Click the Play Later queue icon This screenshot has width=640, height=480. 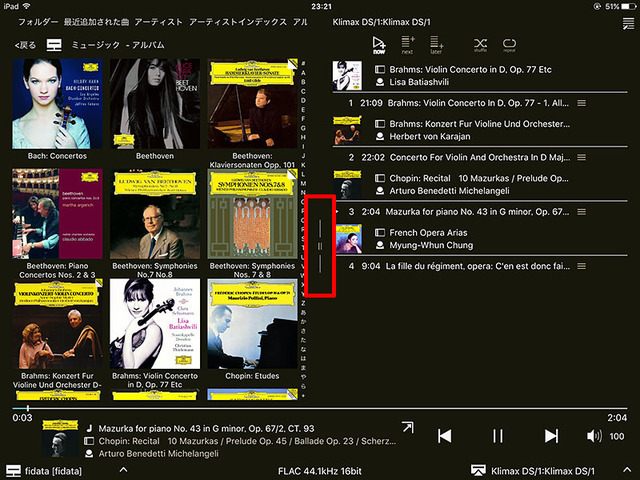[x=436, y=44]
